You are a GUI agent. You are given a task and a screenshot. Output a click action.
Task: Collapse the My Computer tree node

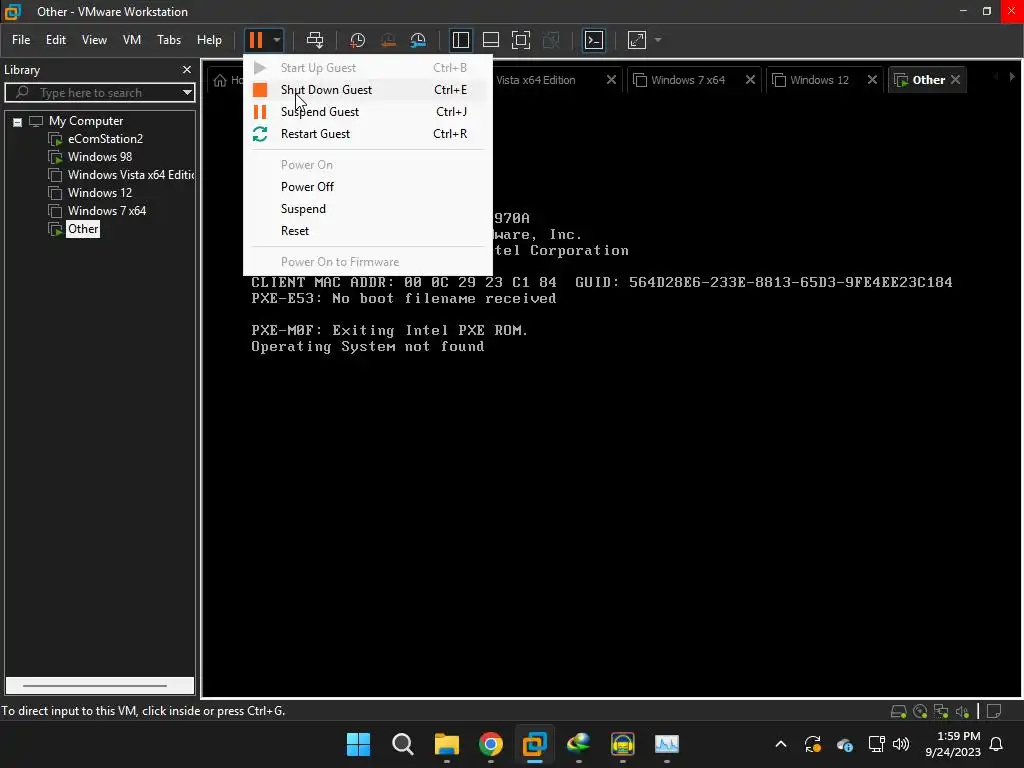[18, 122]
